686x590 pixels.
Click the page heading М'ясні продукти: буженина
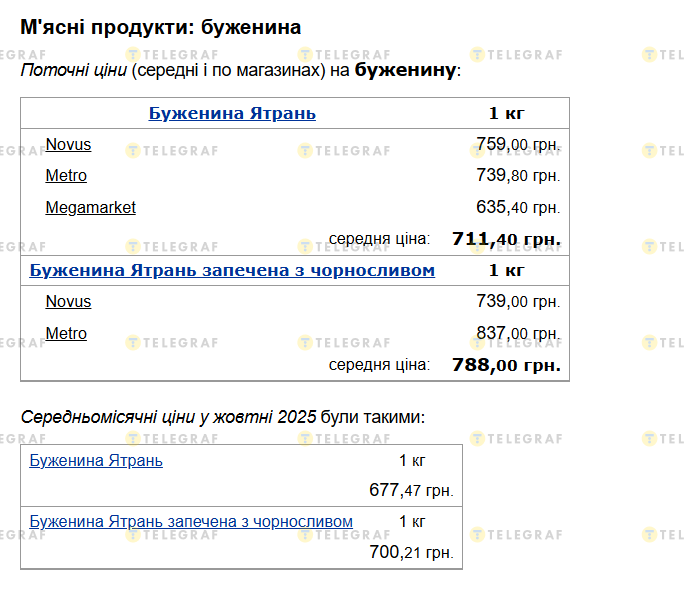point(160,27)
